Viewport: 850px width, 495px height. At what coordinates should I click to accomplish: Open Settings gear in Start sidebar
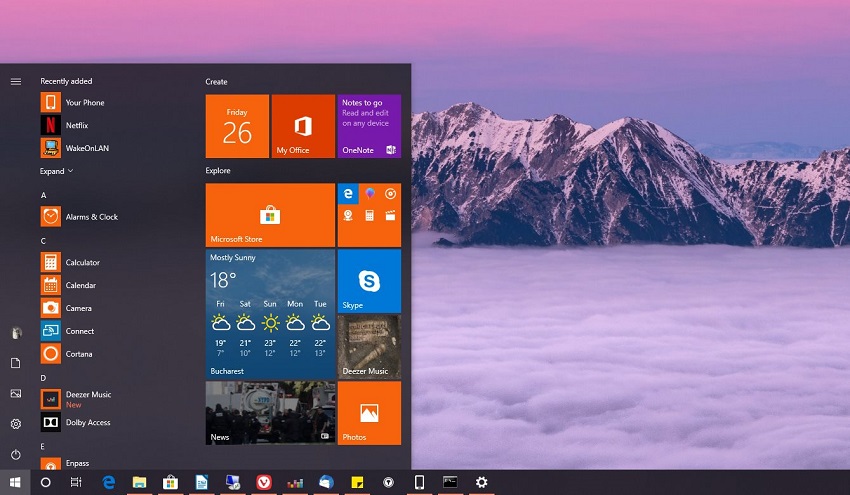tap(16, 424)
